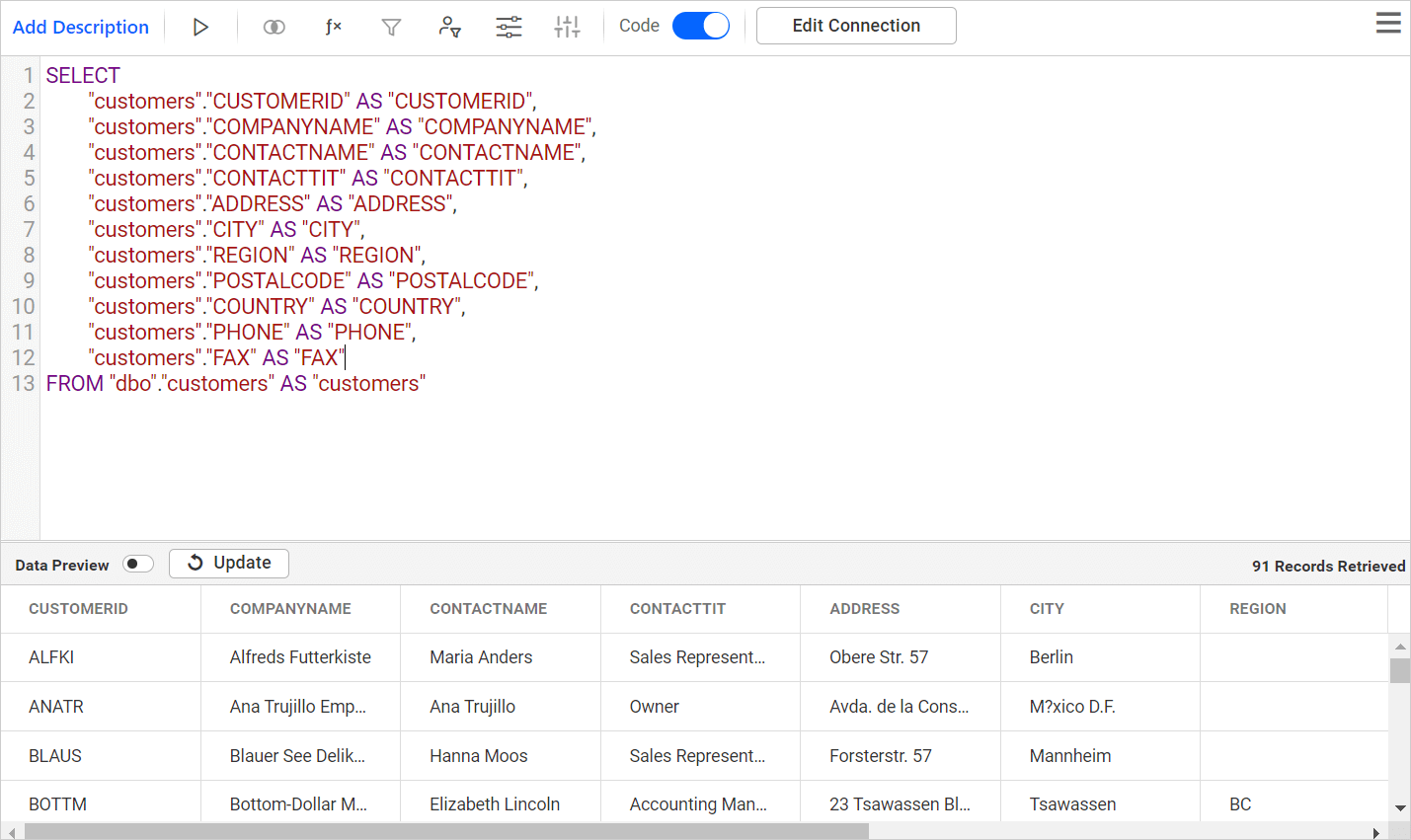Select the Accounting Man... cell
This screenshot has height=840, width=1411.
(701, 802)
